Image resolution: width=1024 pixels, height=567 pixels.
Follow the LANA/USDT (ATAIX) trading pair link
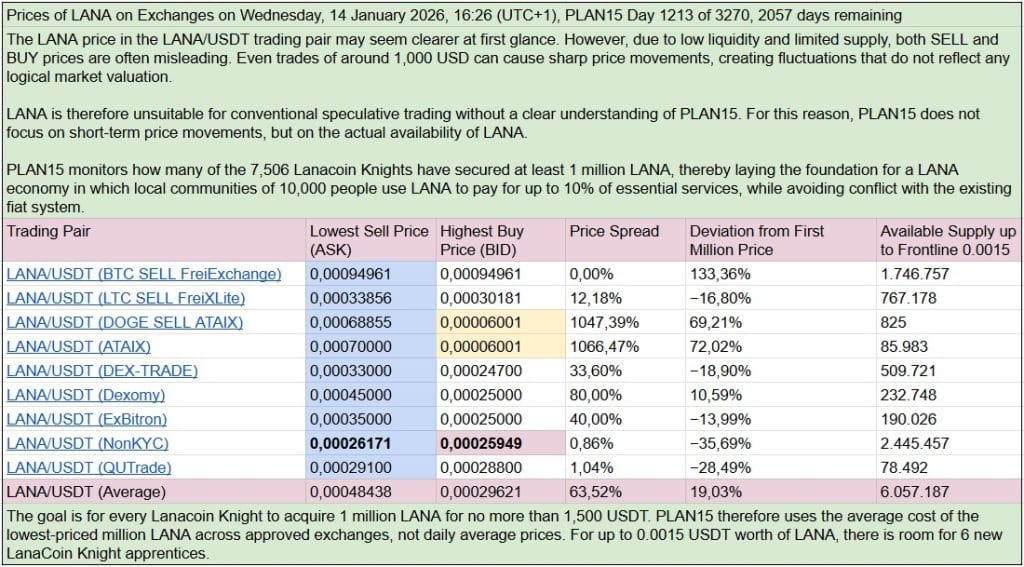click(x=79, y=346)
